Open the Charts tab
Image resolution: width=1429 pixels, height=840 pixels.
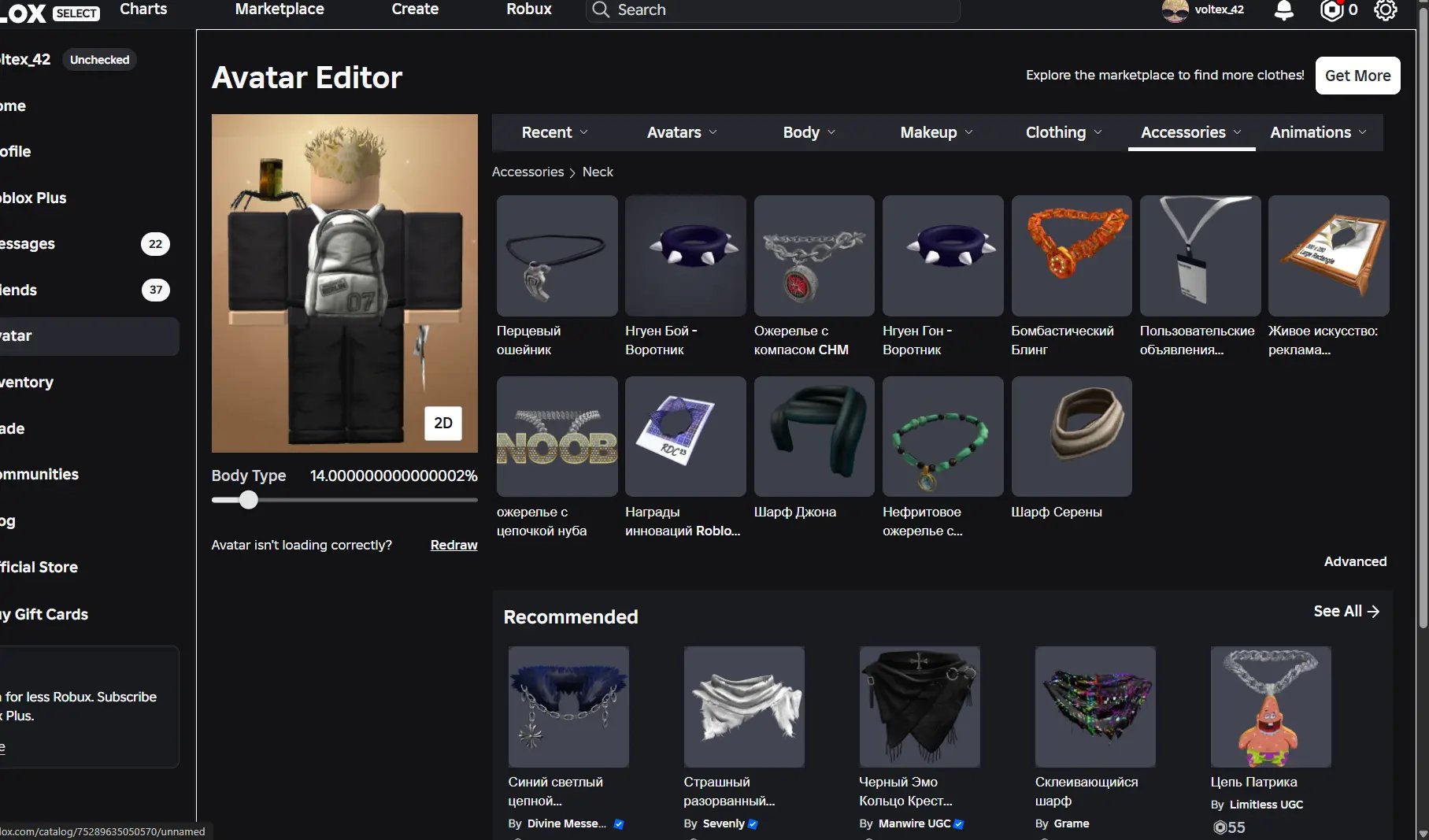pyautogui.click(x=143, y=9)
